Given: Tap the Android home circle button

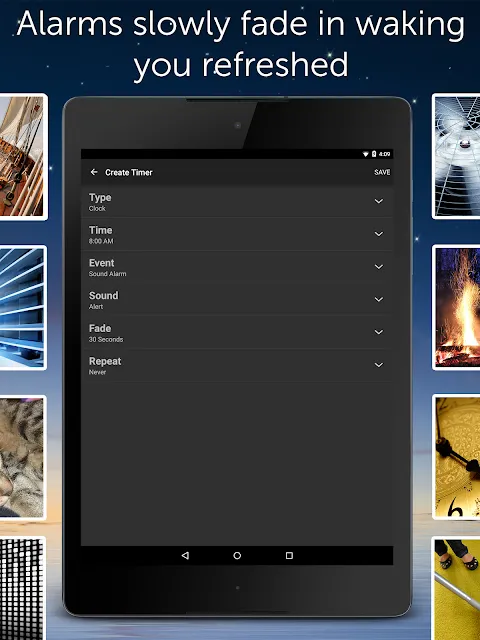Looking at the screenshot, I should point(237,556).
